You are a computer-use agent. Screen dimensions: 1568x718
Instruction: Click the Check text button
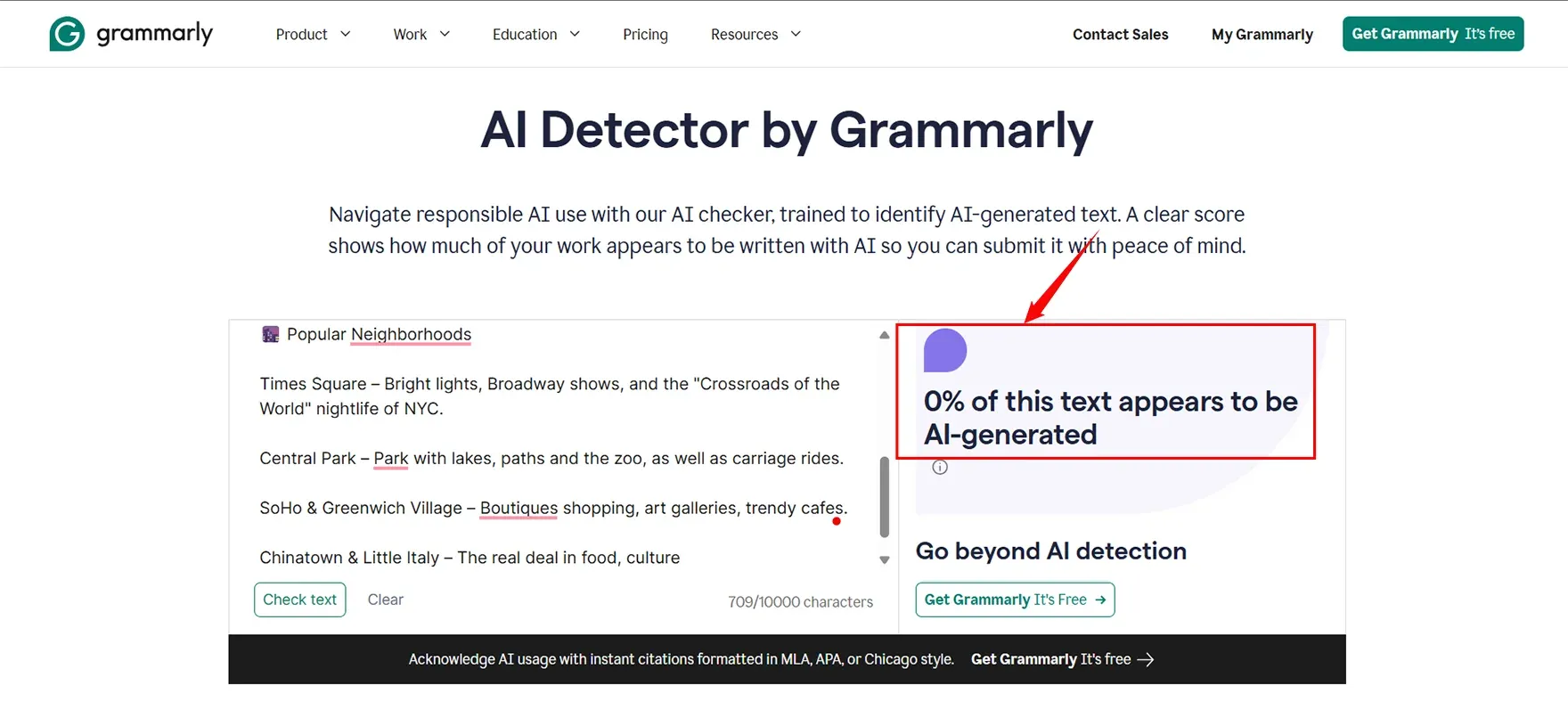click(299, 600)
